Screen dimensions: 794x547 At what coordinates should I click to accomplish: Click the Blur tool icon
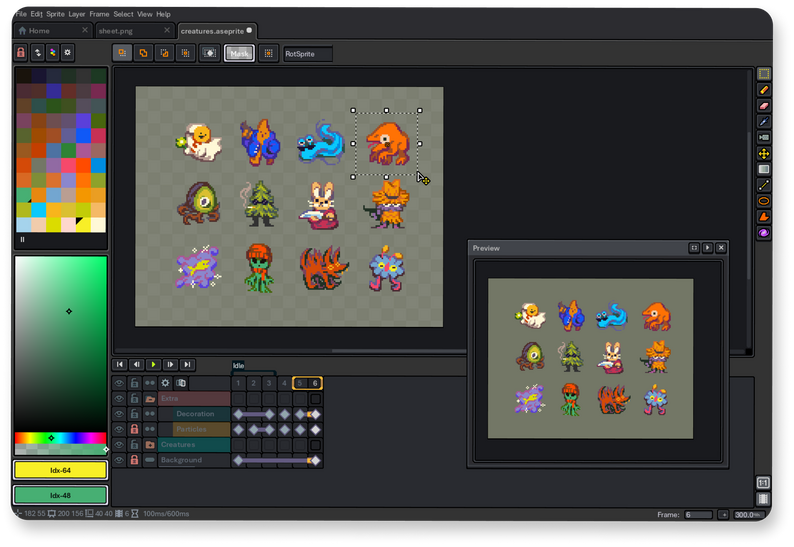click(764, 233)
